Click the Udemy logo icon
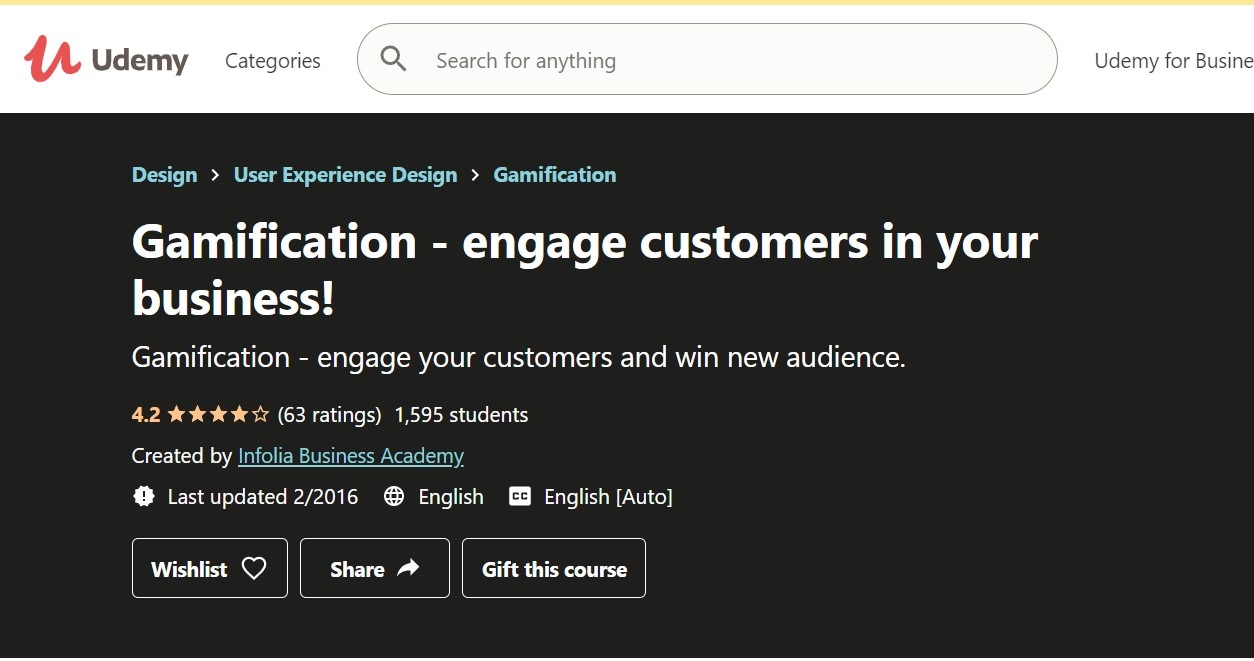 [53, 60]
